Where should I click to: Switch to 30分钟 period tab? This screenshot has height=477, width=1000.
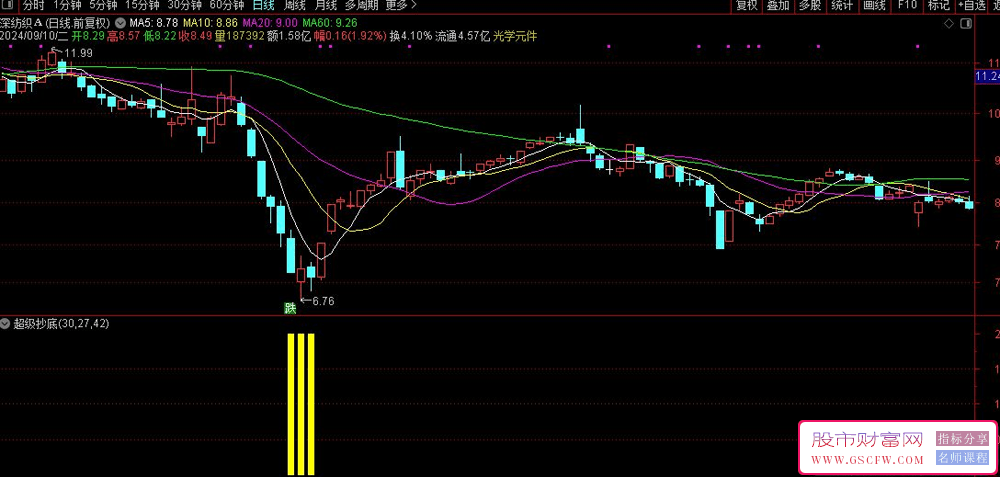tap(184, 6)
